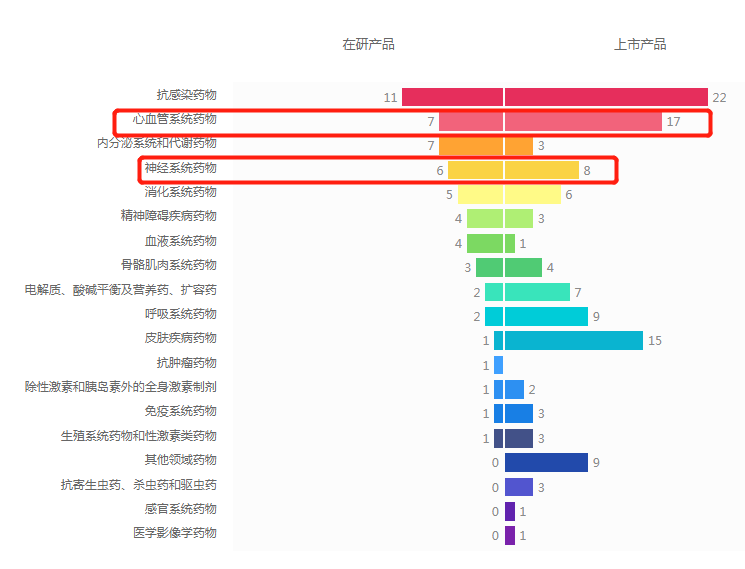
Task: Click the 皮肤疾病药物 marketed bar showing 15
Action: (574, 340)
